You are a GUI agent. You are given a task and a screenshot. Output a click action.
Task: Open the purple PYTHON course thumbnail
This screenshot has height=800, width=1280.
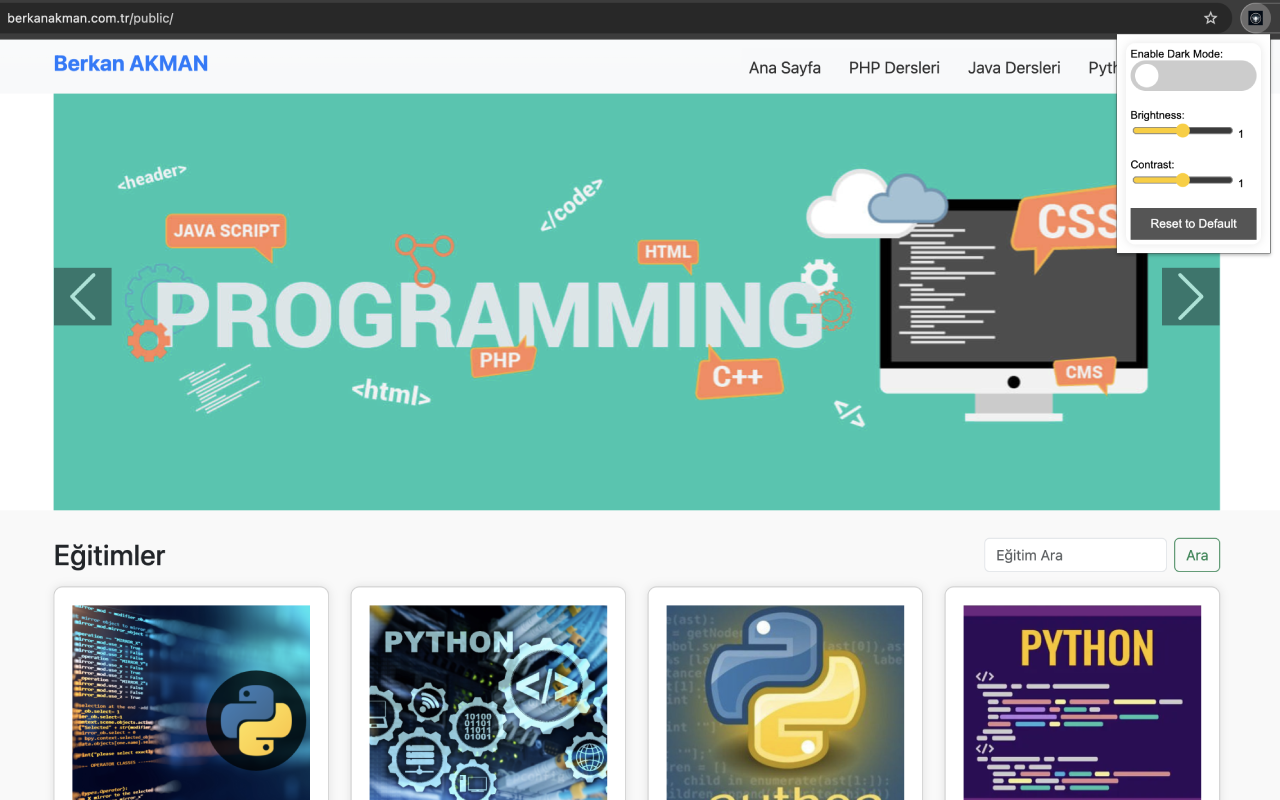point(1082,702)
